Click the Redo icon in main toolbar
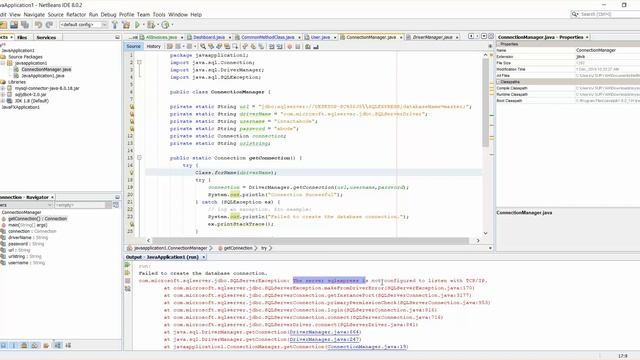640x360 pixels. coord(49,25)
